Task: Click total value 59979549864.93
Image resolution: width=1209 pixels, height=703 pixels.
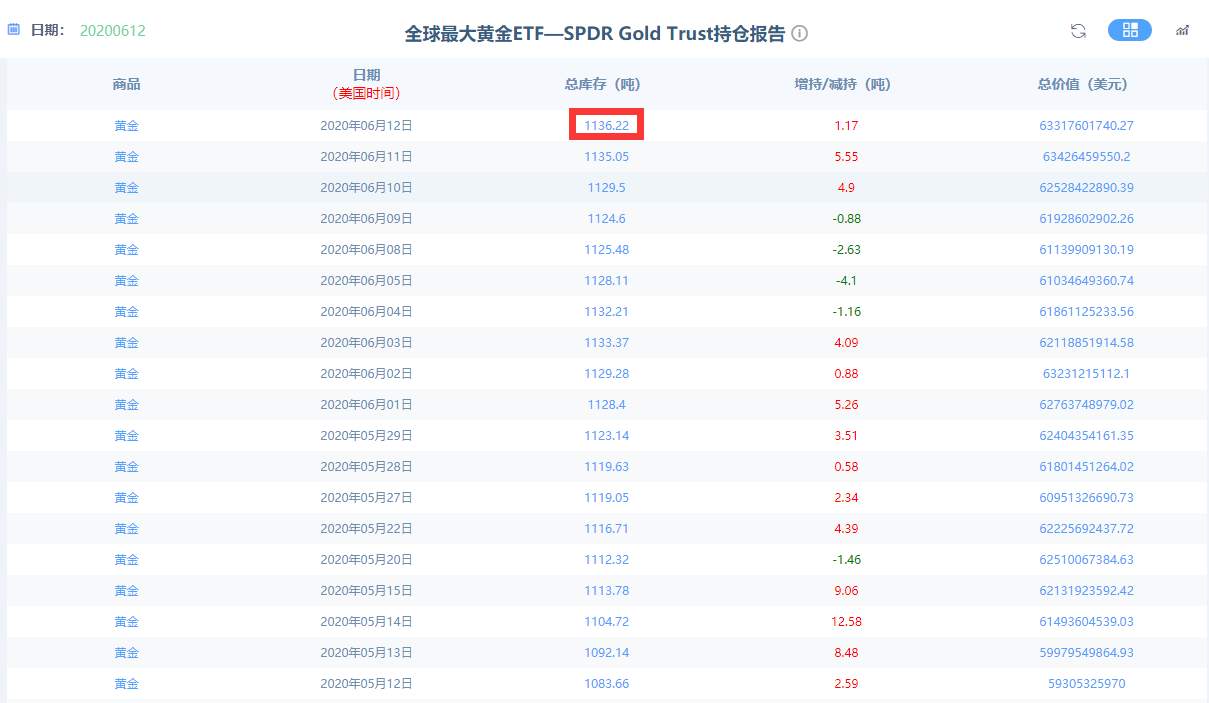Action: (1087, 653)
